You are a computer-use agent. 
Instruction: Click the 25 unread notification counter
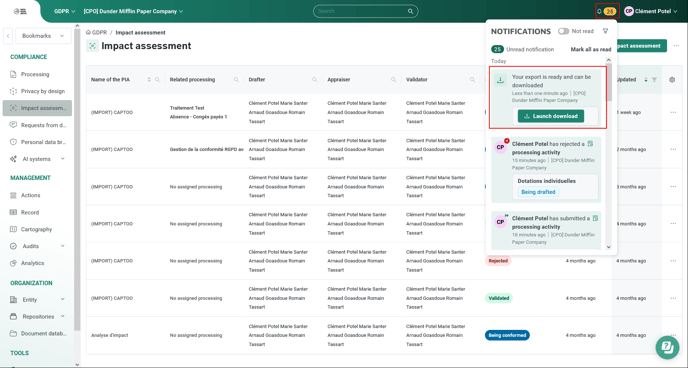point(497,49)
